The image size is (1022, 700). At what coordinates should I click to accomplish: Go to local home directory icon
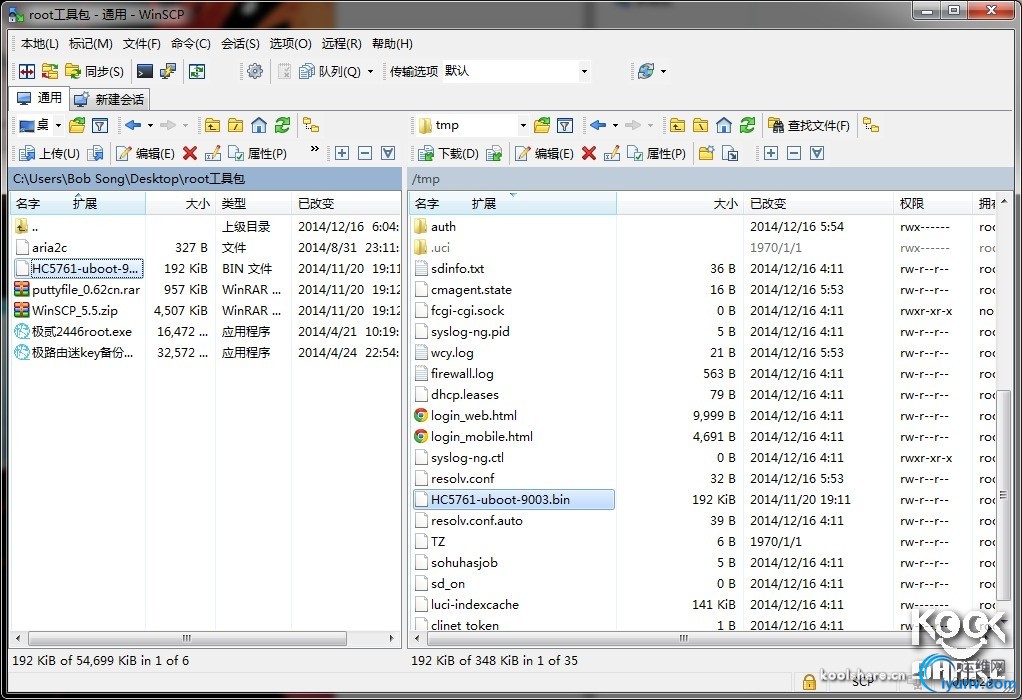pyautogui.click(x=259, y=125)
